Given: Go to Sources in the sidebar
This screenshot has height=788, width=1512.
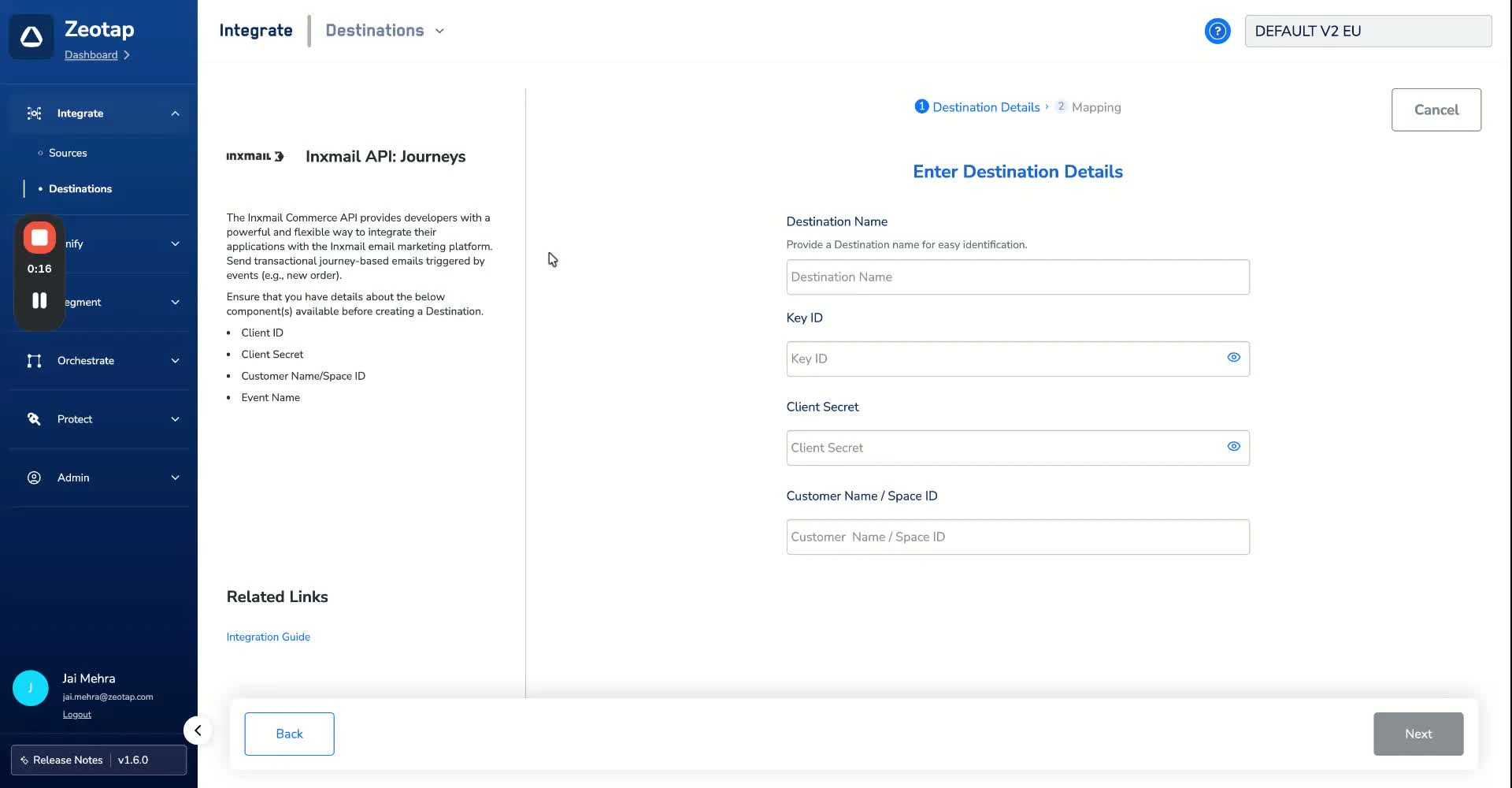Looking at the screenshot, I should point(68,153).
